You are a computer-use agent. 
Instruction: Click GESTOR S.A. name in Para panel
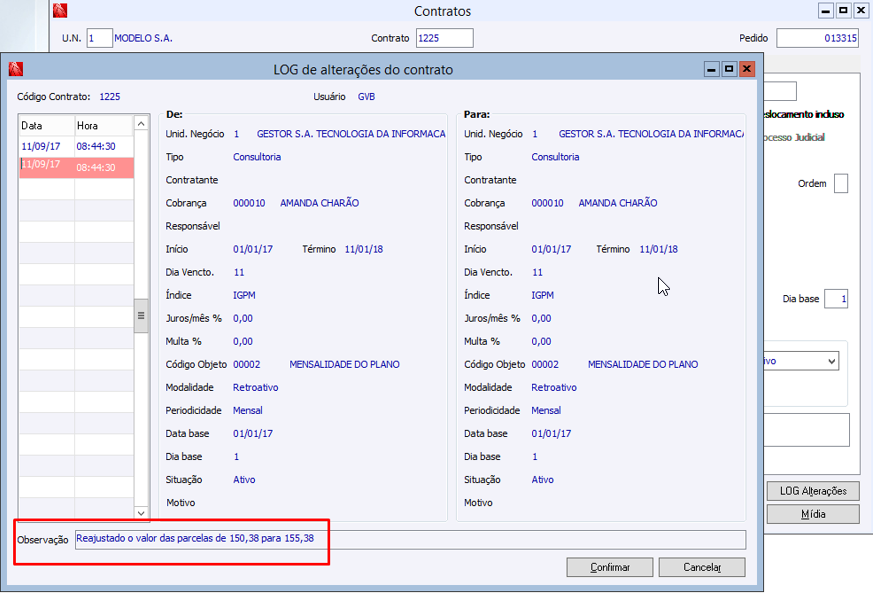click(x=651, y=134)
